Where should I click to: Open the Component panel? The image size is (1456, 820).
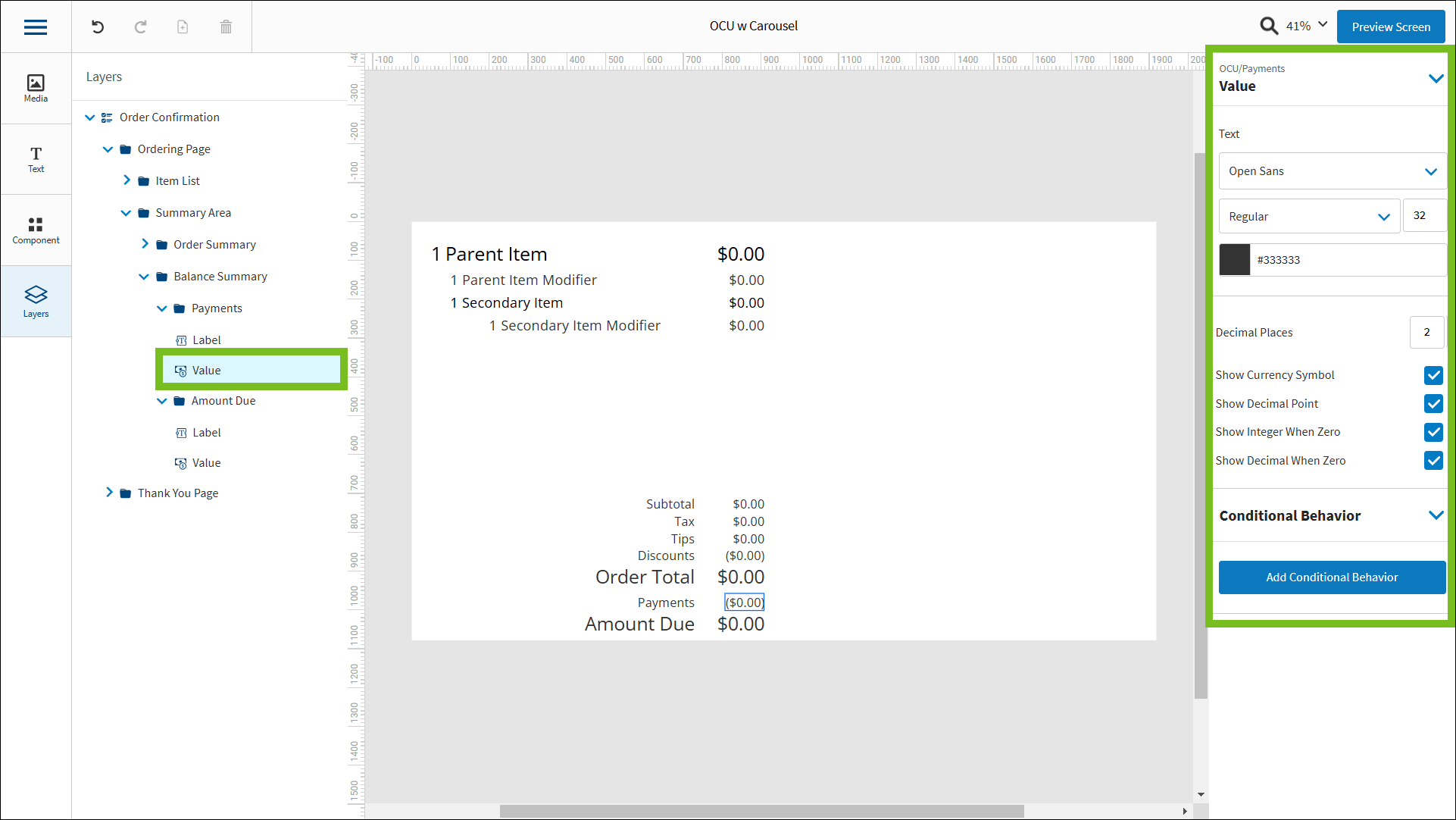pyautogui.click(x=35, y=230)
